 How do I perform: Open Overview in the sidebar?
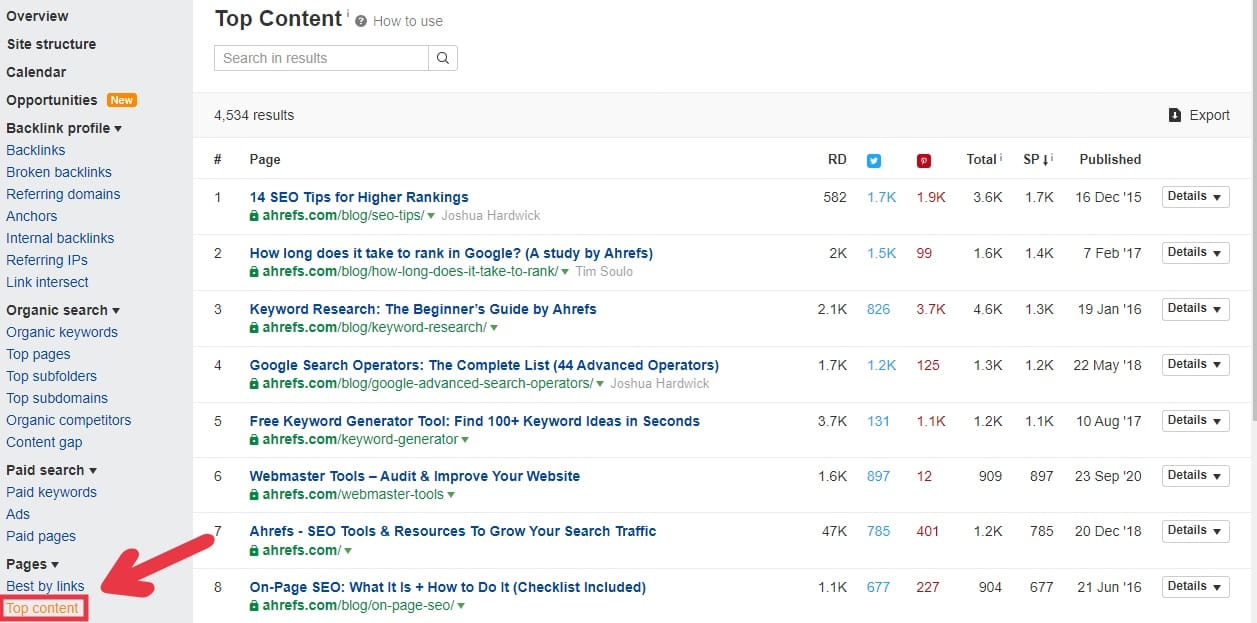[37, 16]
